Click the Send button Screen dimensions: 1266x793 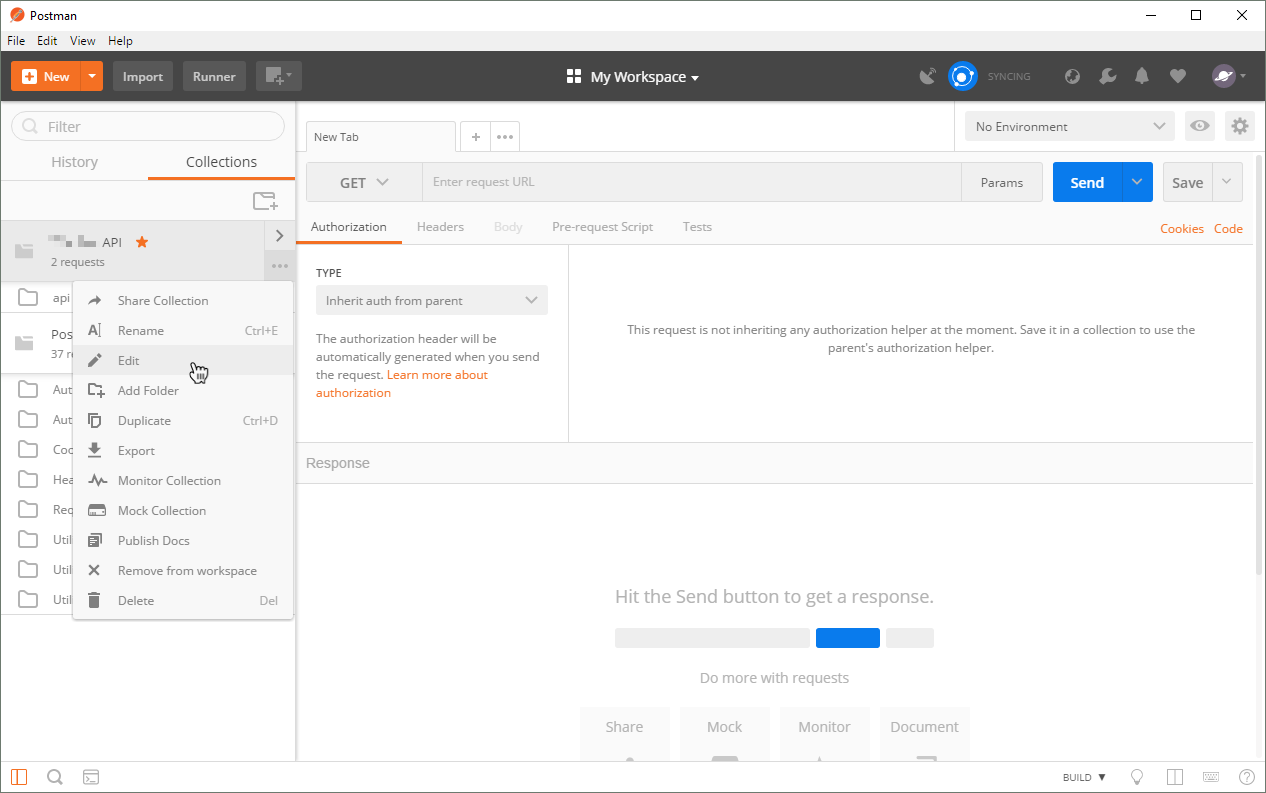click(x=1087, y=182)
